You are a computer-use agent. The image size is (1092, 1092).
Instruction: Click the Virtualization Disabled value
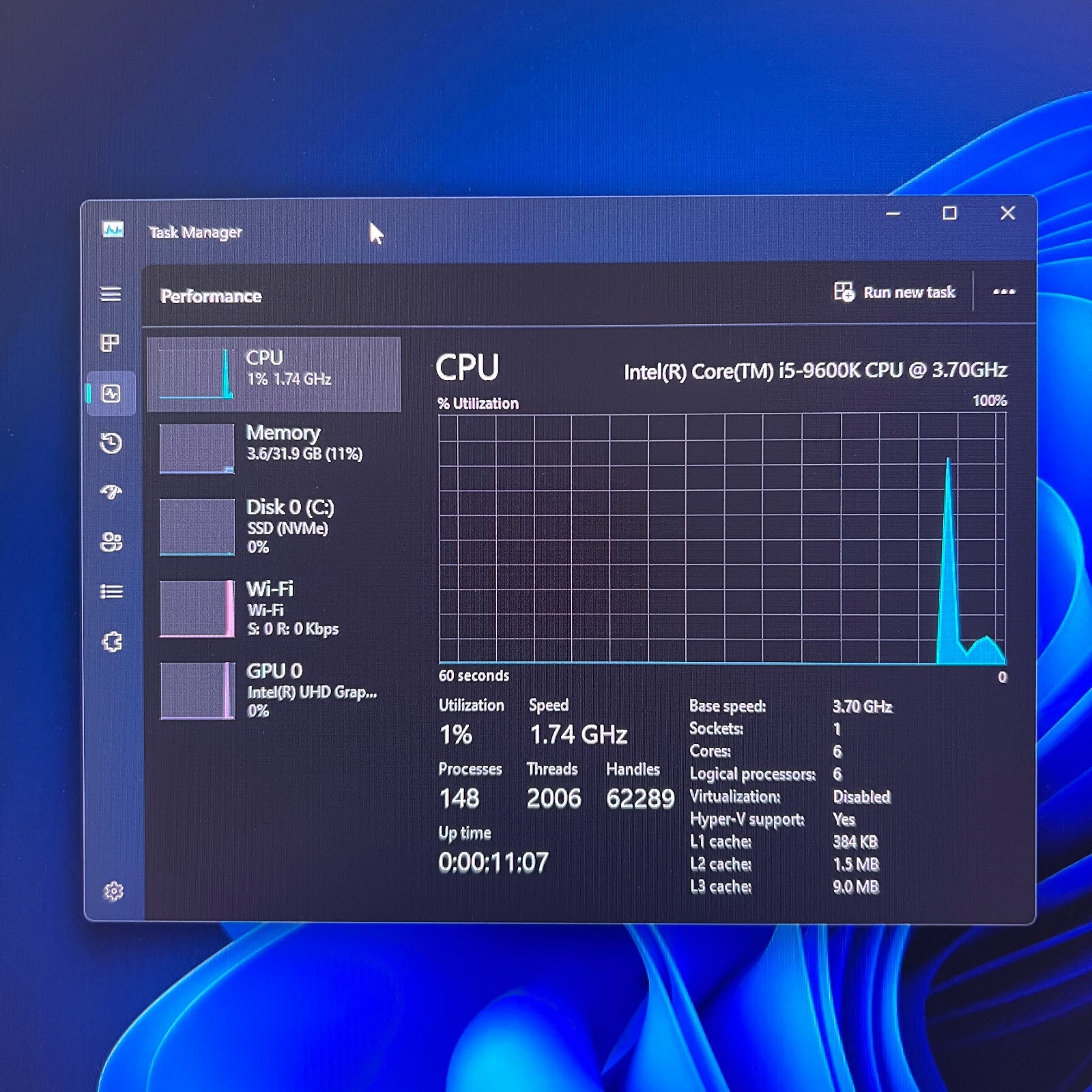tap(862, 796)
